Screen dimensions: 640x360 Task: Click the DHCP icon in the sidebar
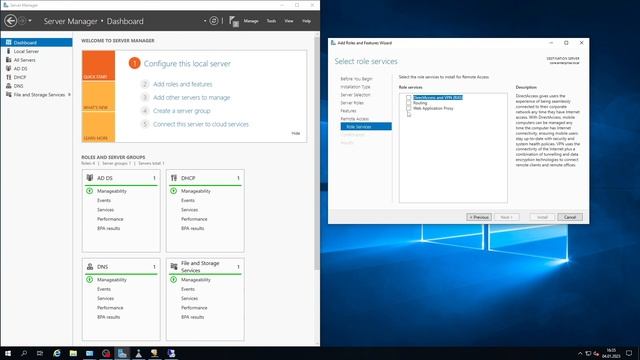tap(8, 77)
